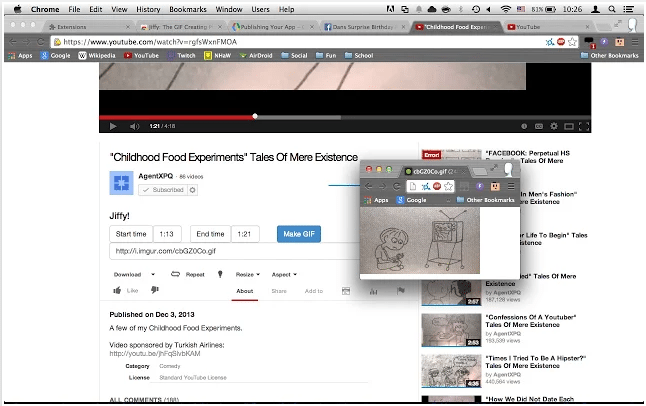The image size is (646, 406).
Task: Open the Apps bookmark in main window
Action: [x=20, y=55]
